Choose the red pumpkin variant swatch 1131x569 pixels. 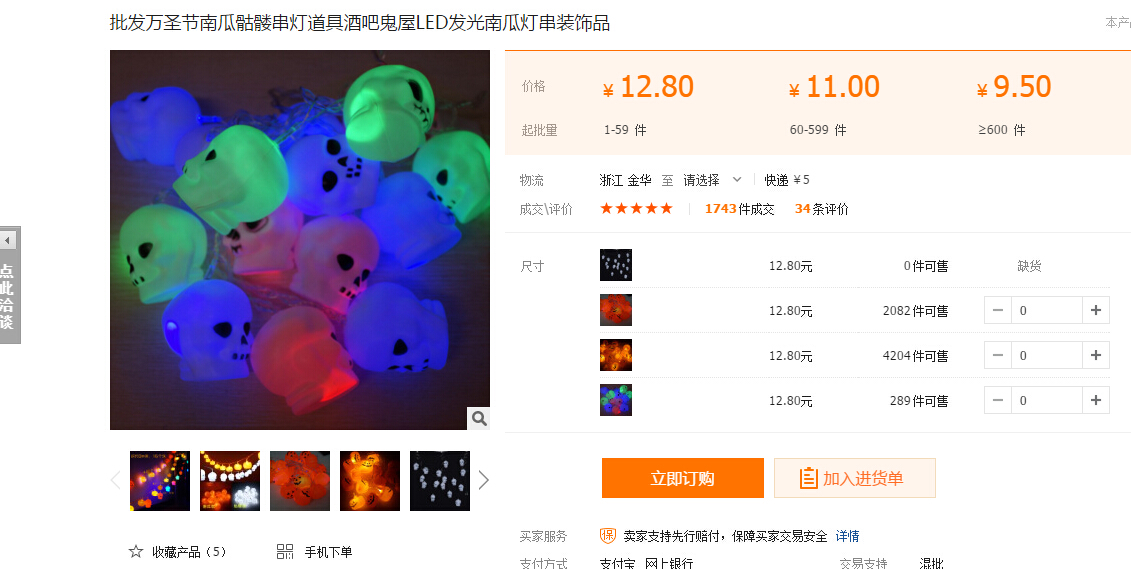click(x=616, y=310)
